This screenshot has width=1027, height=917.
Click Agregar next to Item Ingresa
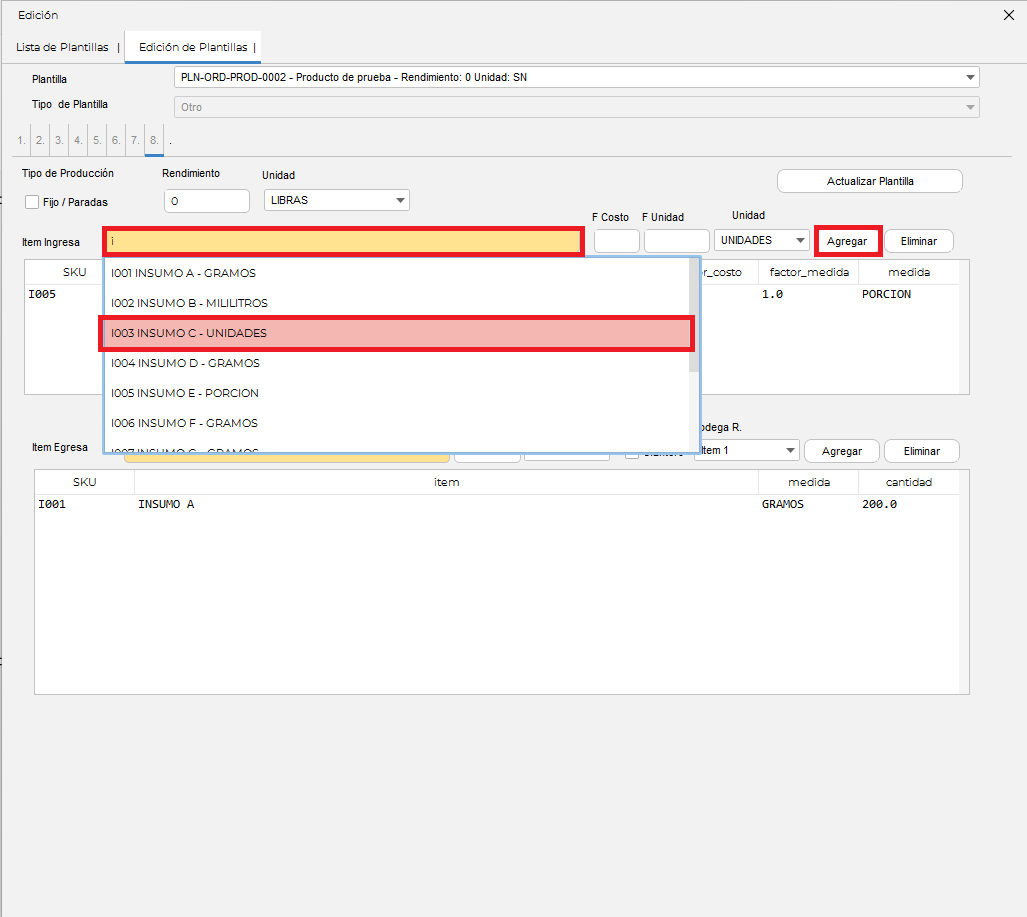click(848, 241)
